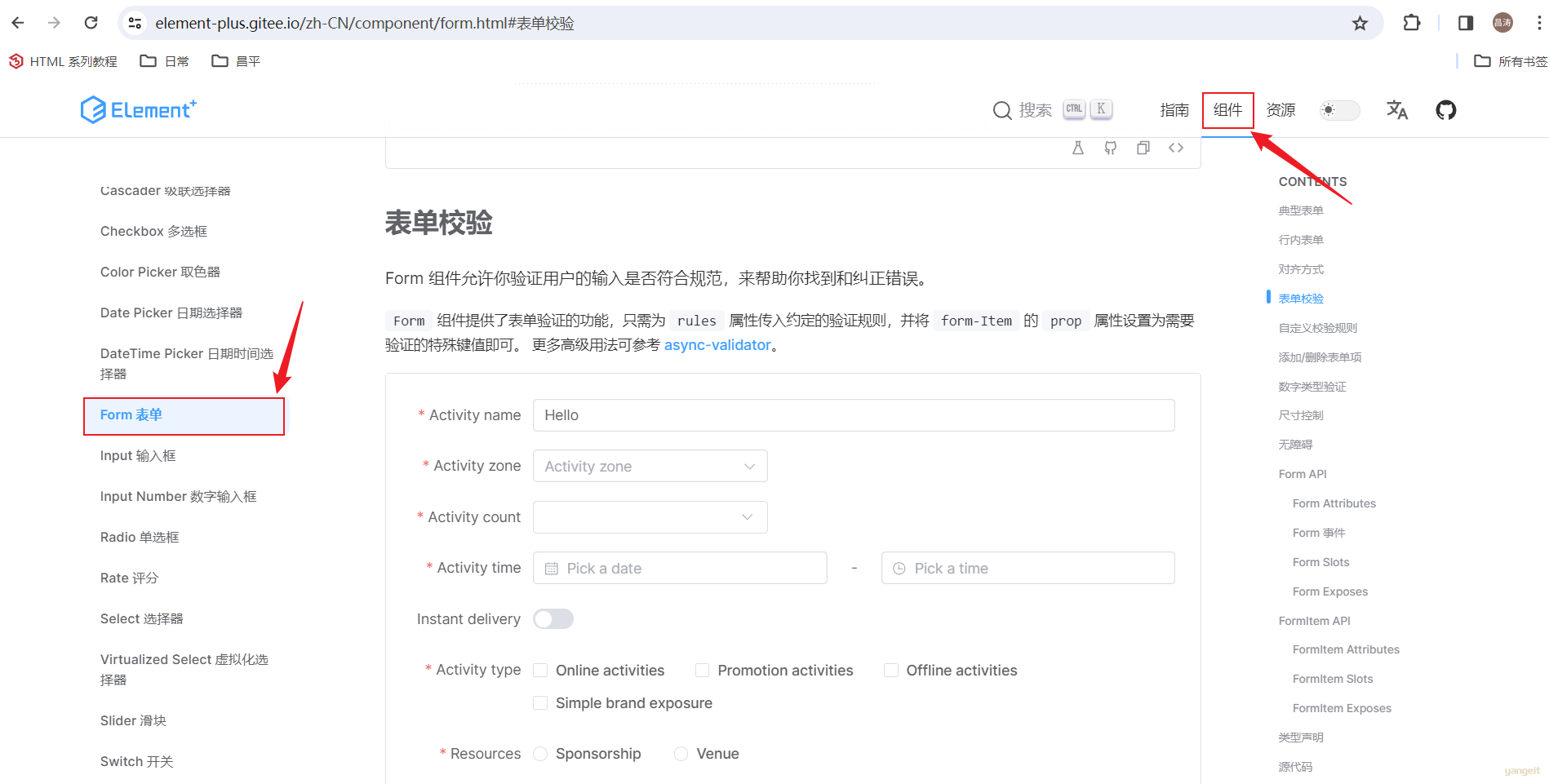
Task: Jump to FormItem Slots section
Action: [x=1333, y=679]
